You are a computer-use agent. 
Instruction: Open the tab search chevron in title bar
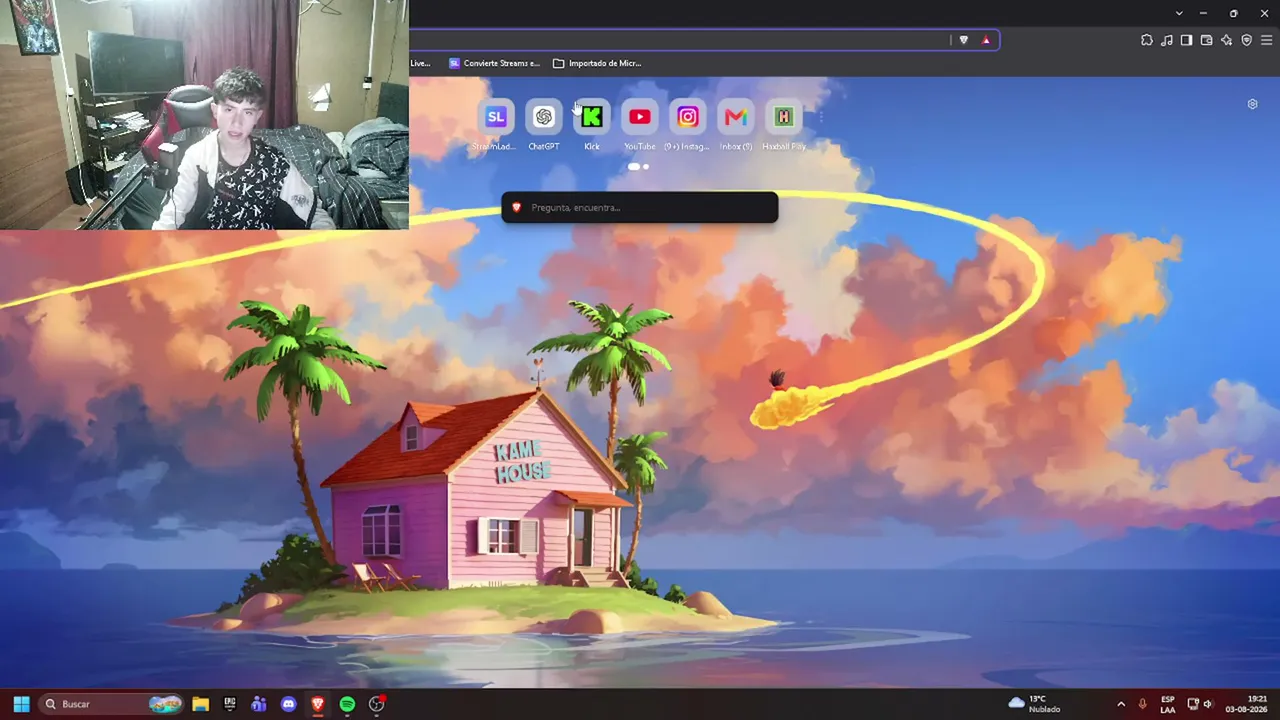click(x=1179, y=13)
